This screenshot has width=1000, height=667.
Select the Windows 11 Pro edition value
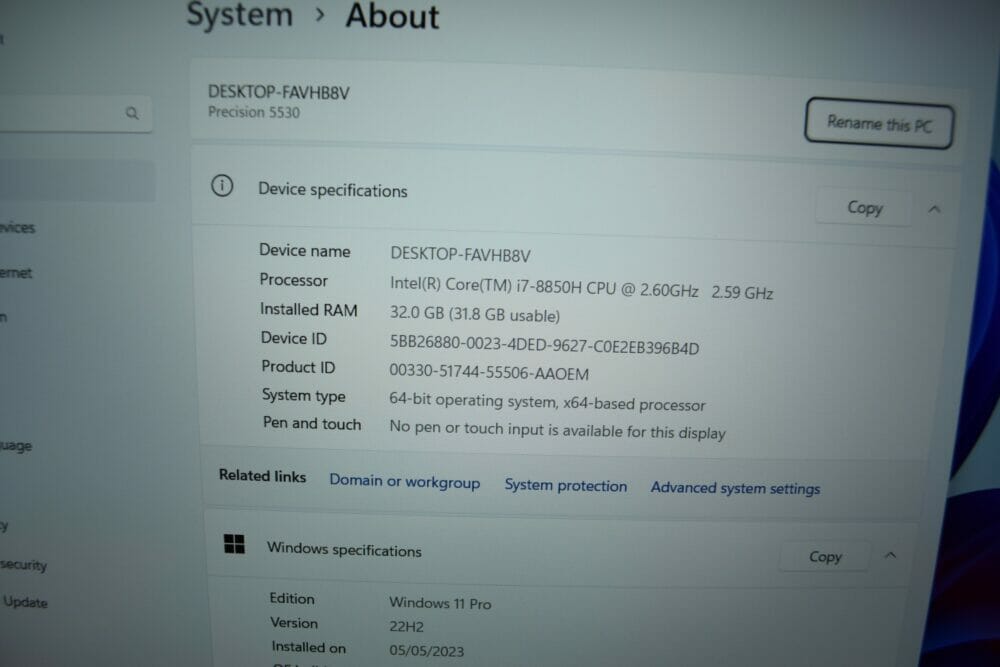pos(440,603)
